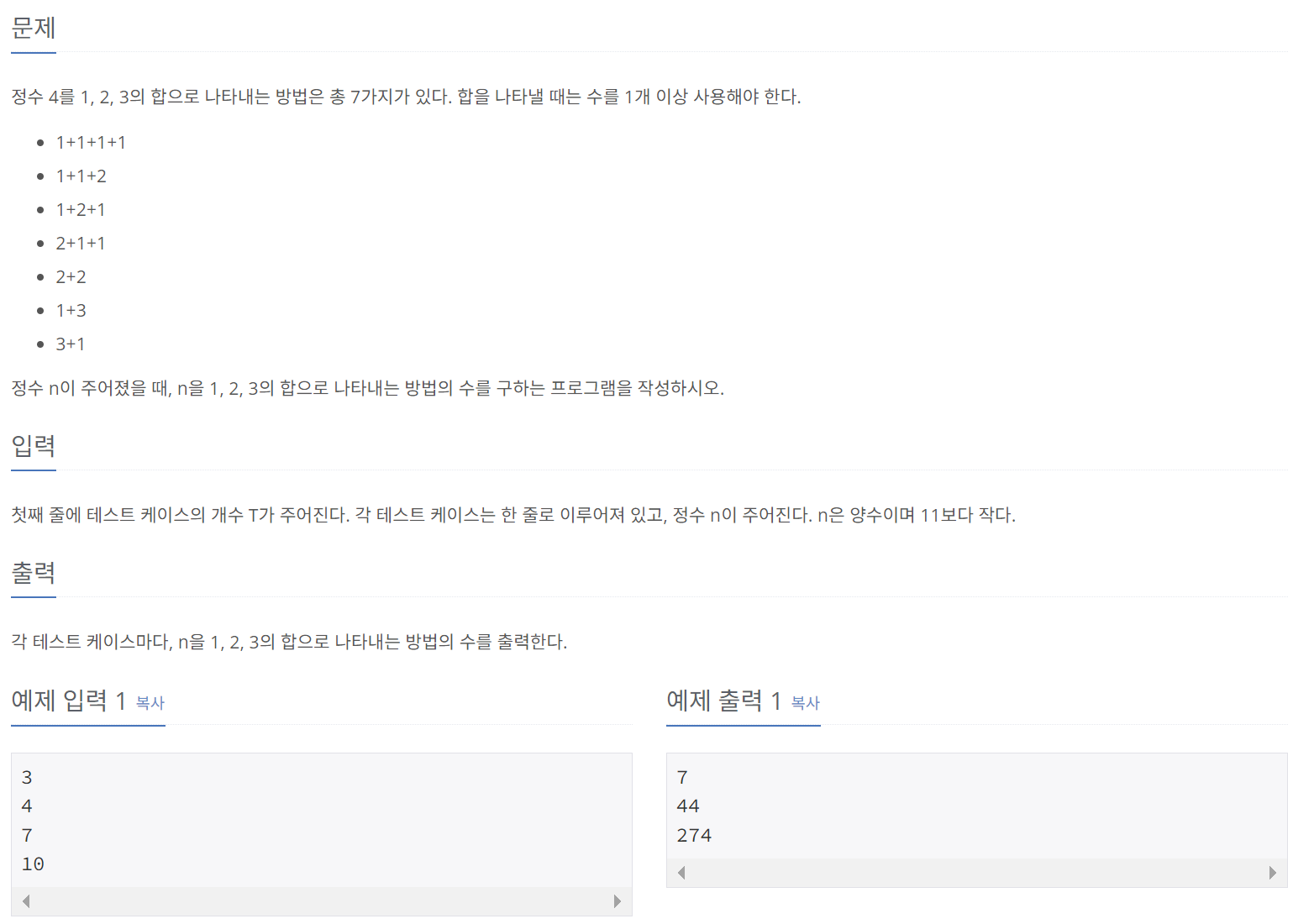Screen dimensions: 1293x924
Task: Click the number 10 in sample input
Action: tap(33, 864)
